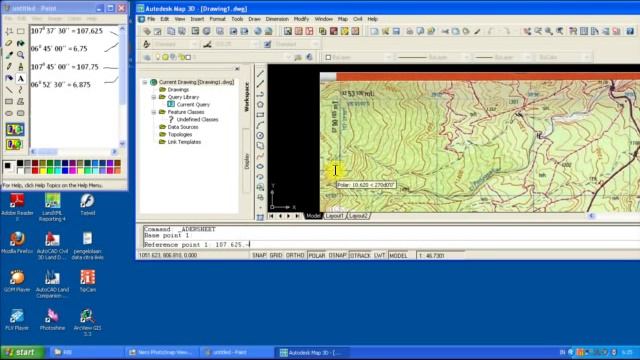Open the File menu in AutoCAD
640x360 pixels.
(151, 19)
